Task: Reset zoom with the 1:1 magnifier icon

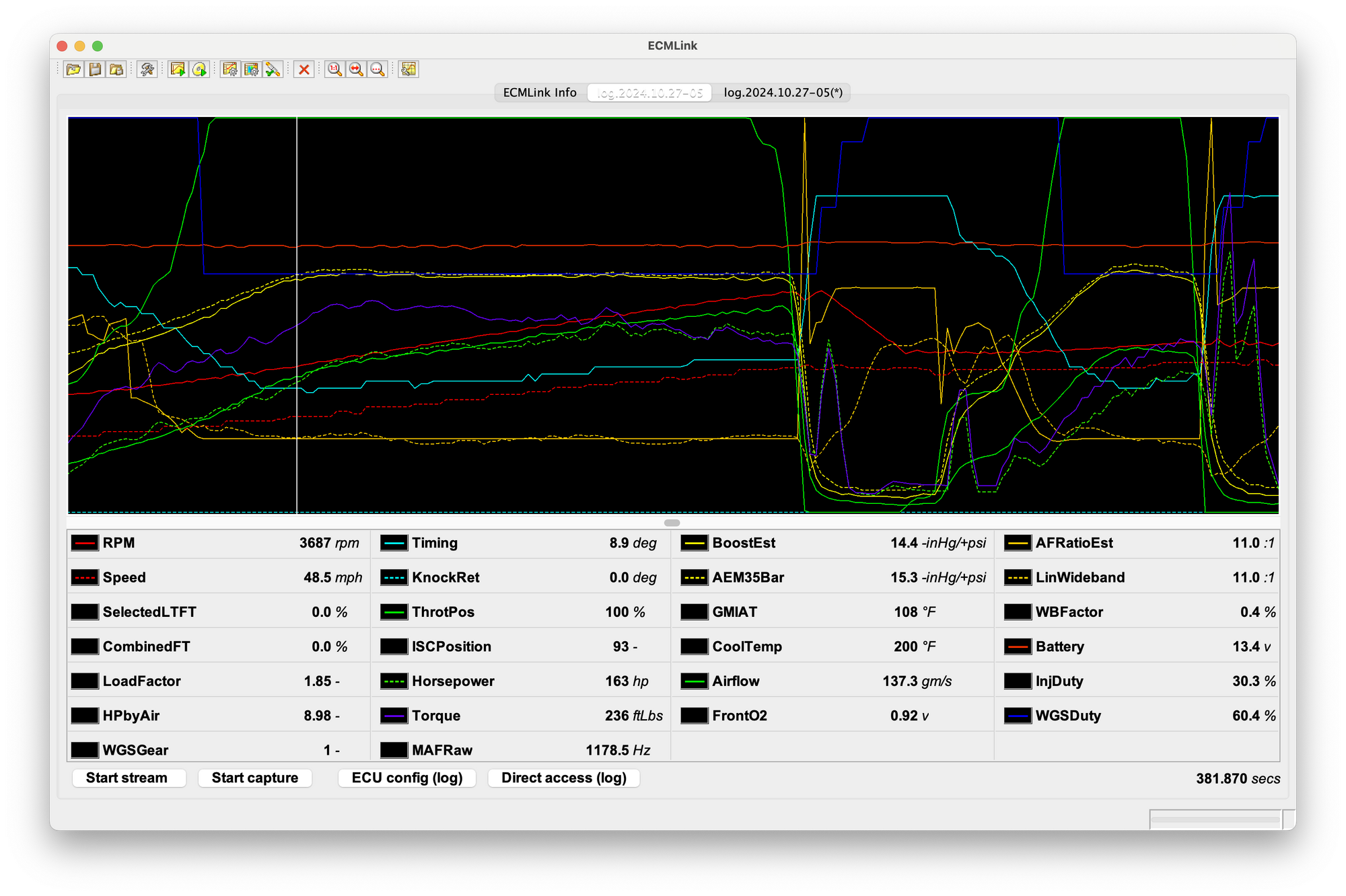Action: point(334,69)
